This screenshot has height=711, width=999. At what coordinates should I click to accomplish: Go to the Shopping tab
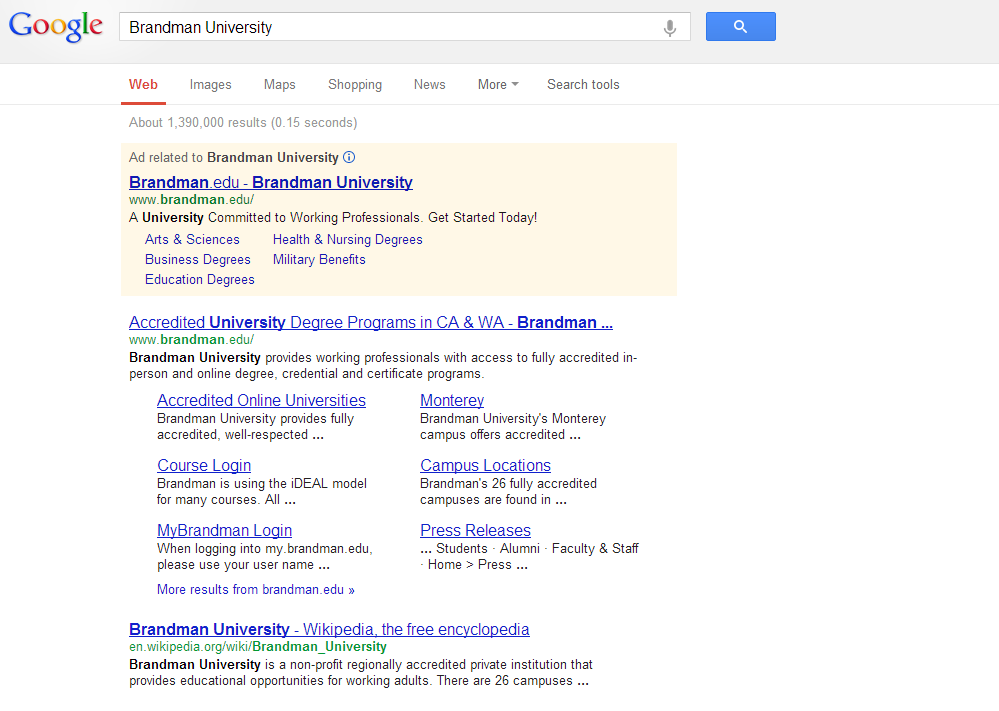[355, 84]
